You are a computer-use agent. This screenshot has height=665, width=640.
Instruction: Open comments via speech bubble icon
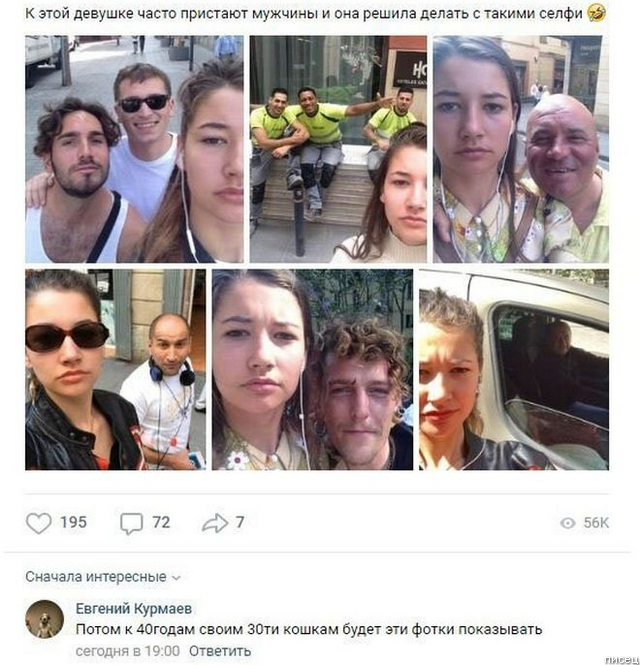[x=131, y=523]
